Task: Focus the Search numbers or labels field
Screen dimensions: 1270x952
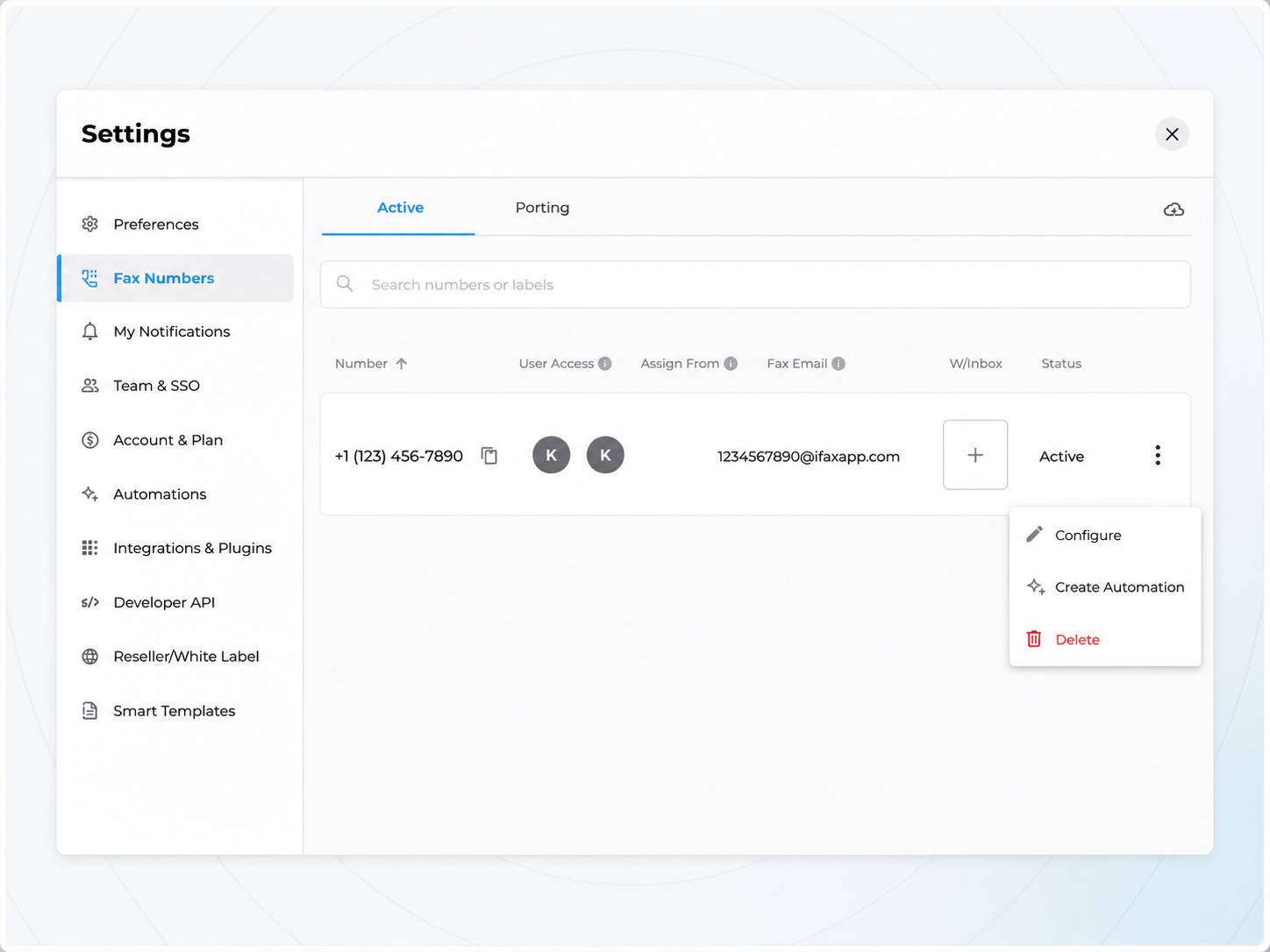Action: 755,285
